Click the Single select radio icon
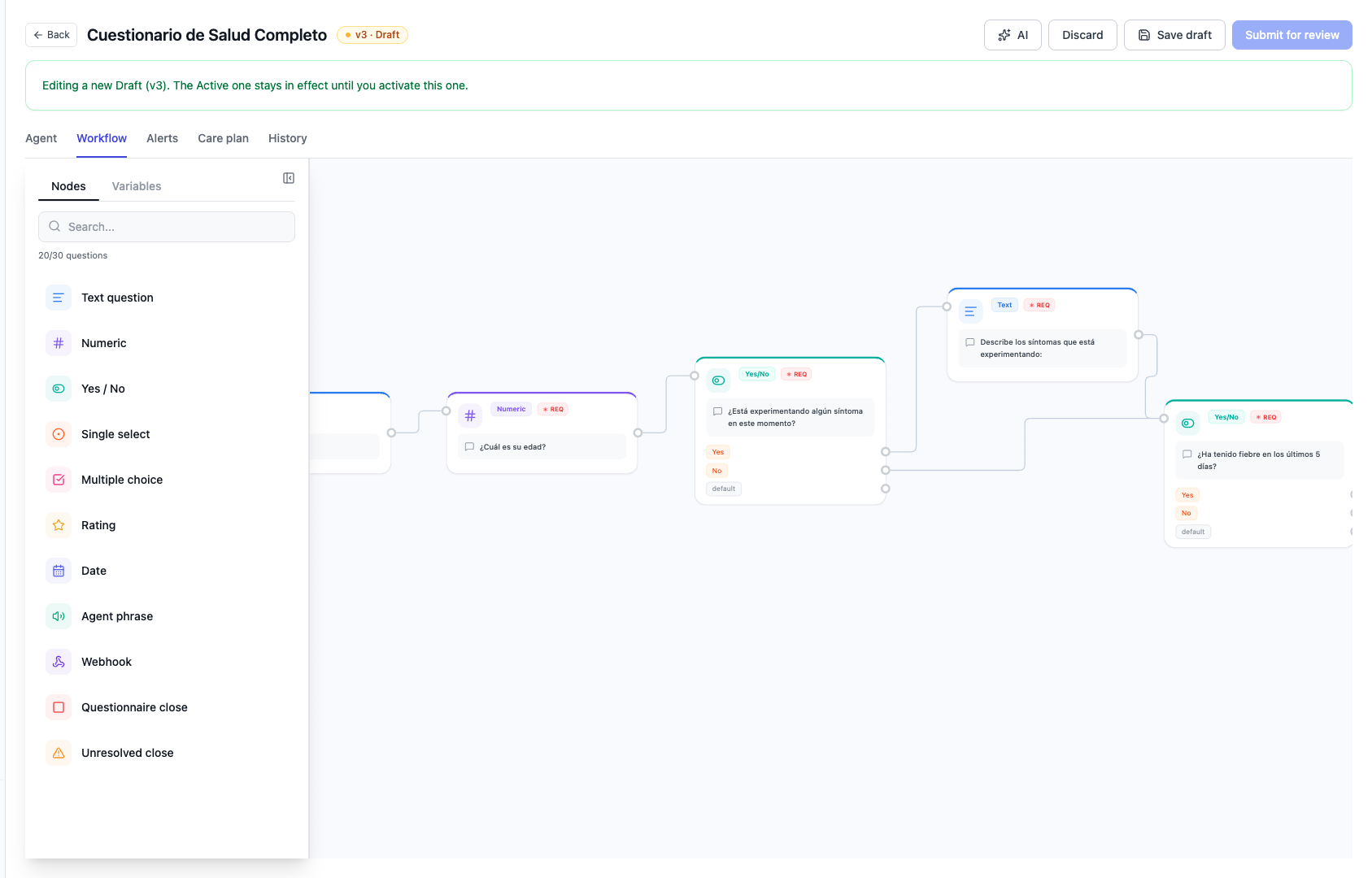This screenshot has width=1372, height=878. [x=59, y=434]
